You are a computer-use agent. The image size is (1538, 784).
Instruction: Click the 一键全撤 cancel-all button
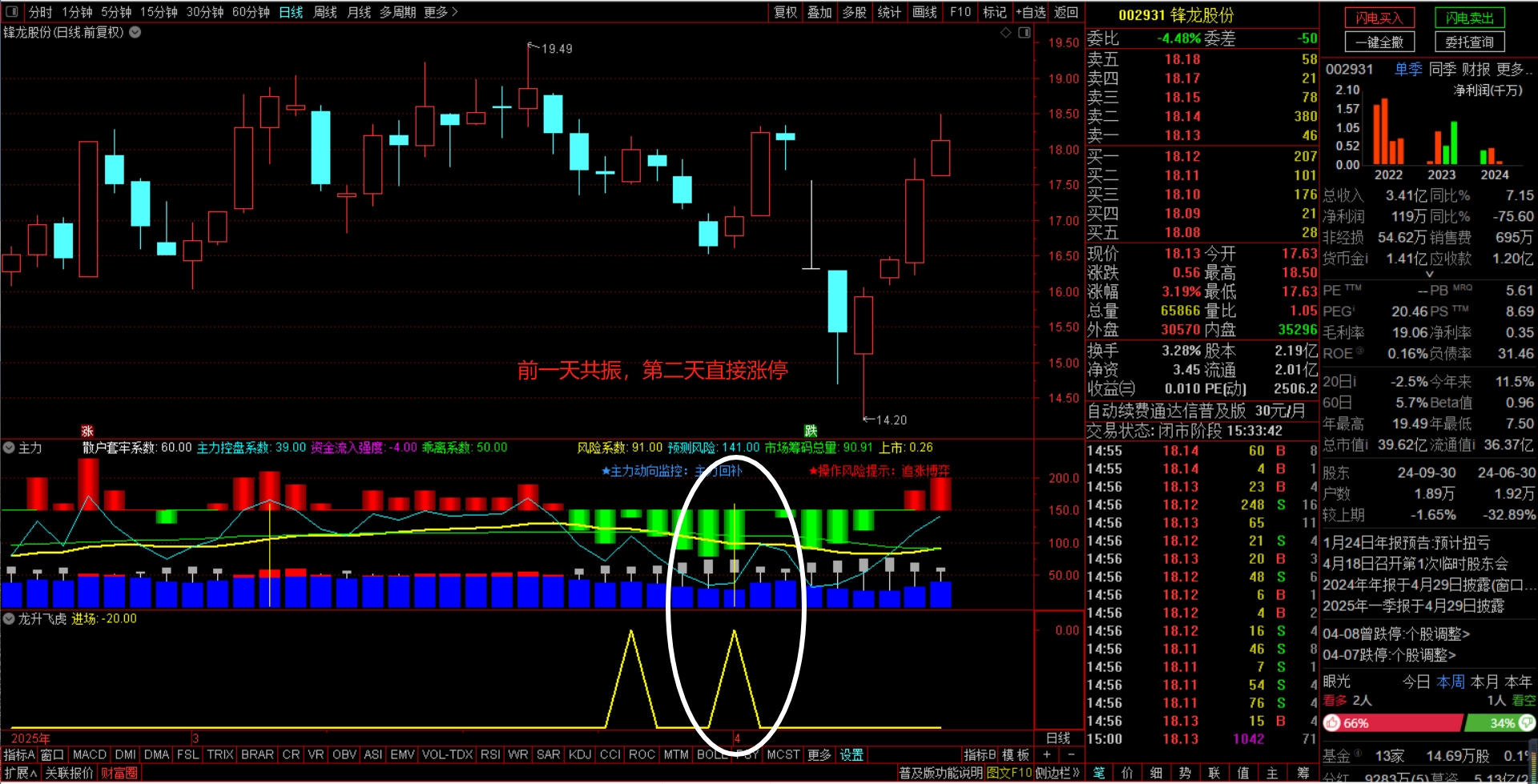pos(1379,42)
